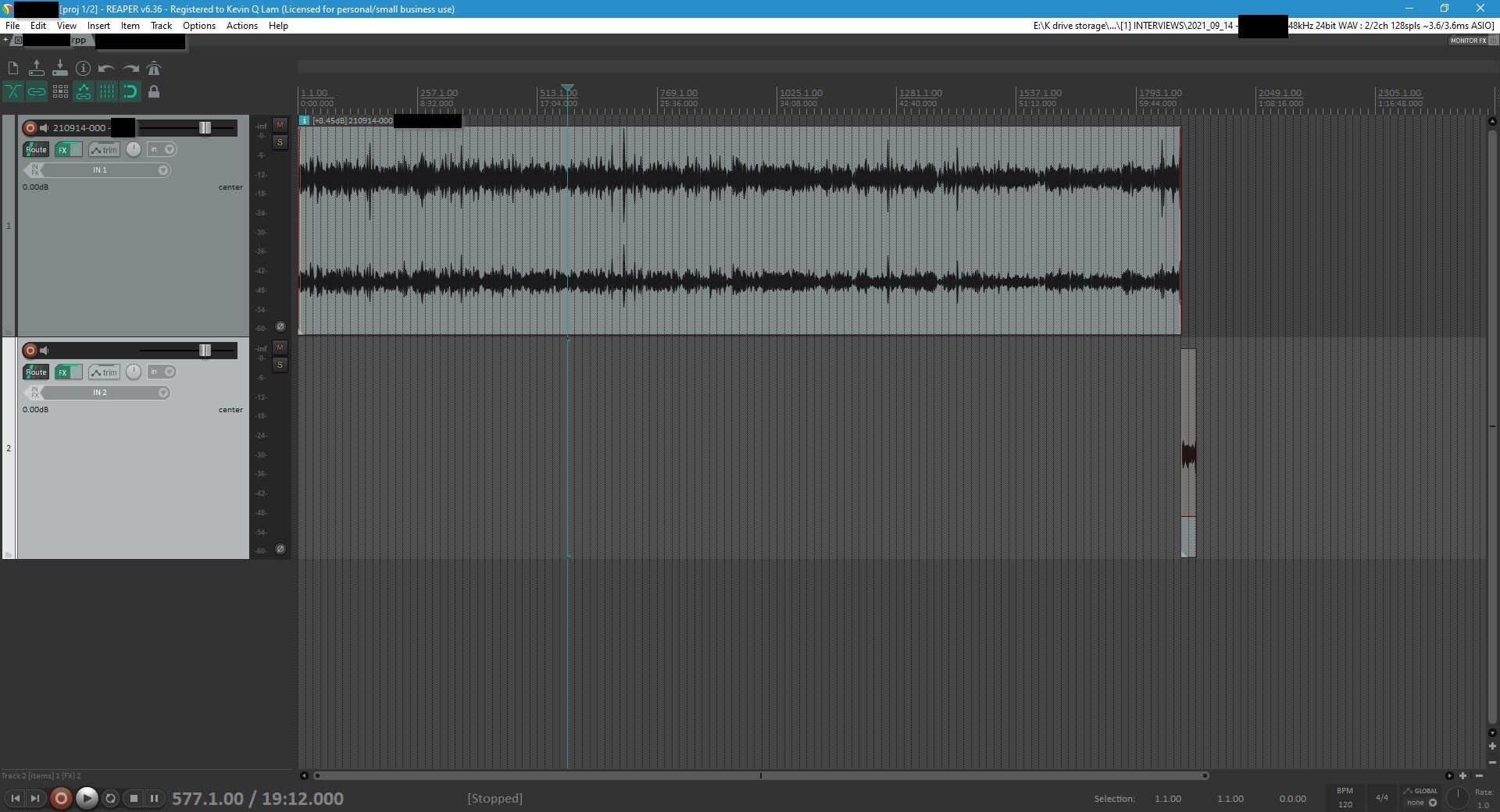Open track 2 Route button
The width and height of the screenshot is (1500, 812).
coord(36,372)
